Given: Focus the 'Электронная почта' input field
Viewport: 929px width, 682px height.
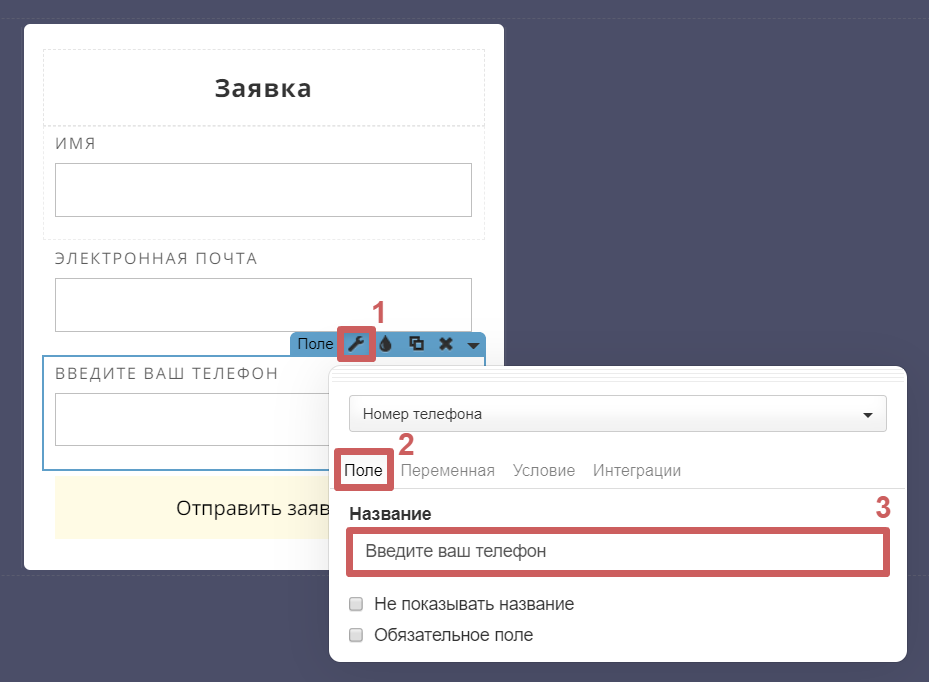Looking at the screenshot, I should click(x=263, y=304).
